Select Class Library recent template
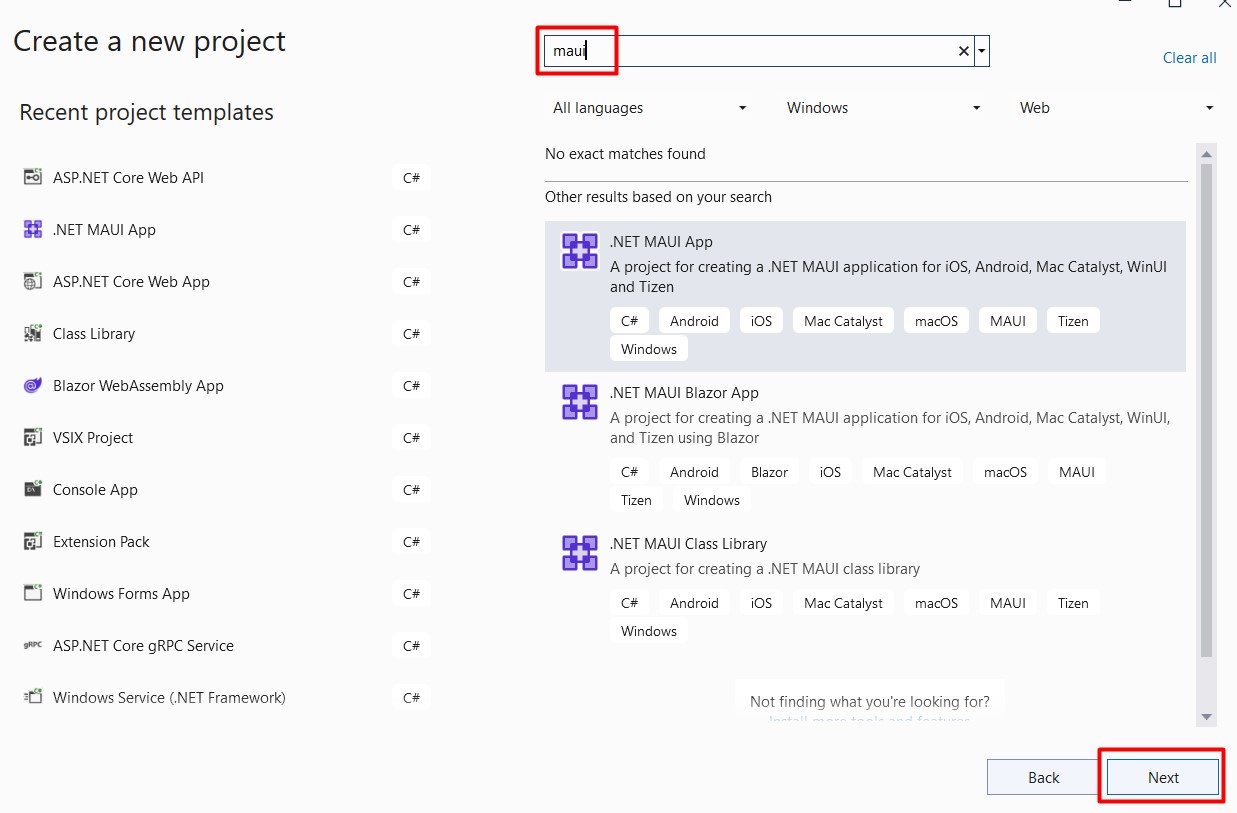1237x813 pixels. tap(226, 333)
